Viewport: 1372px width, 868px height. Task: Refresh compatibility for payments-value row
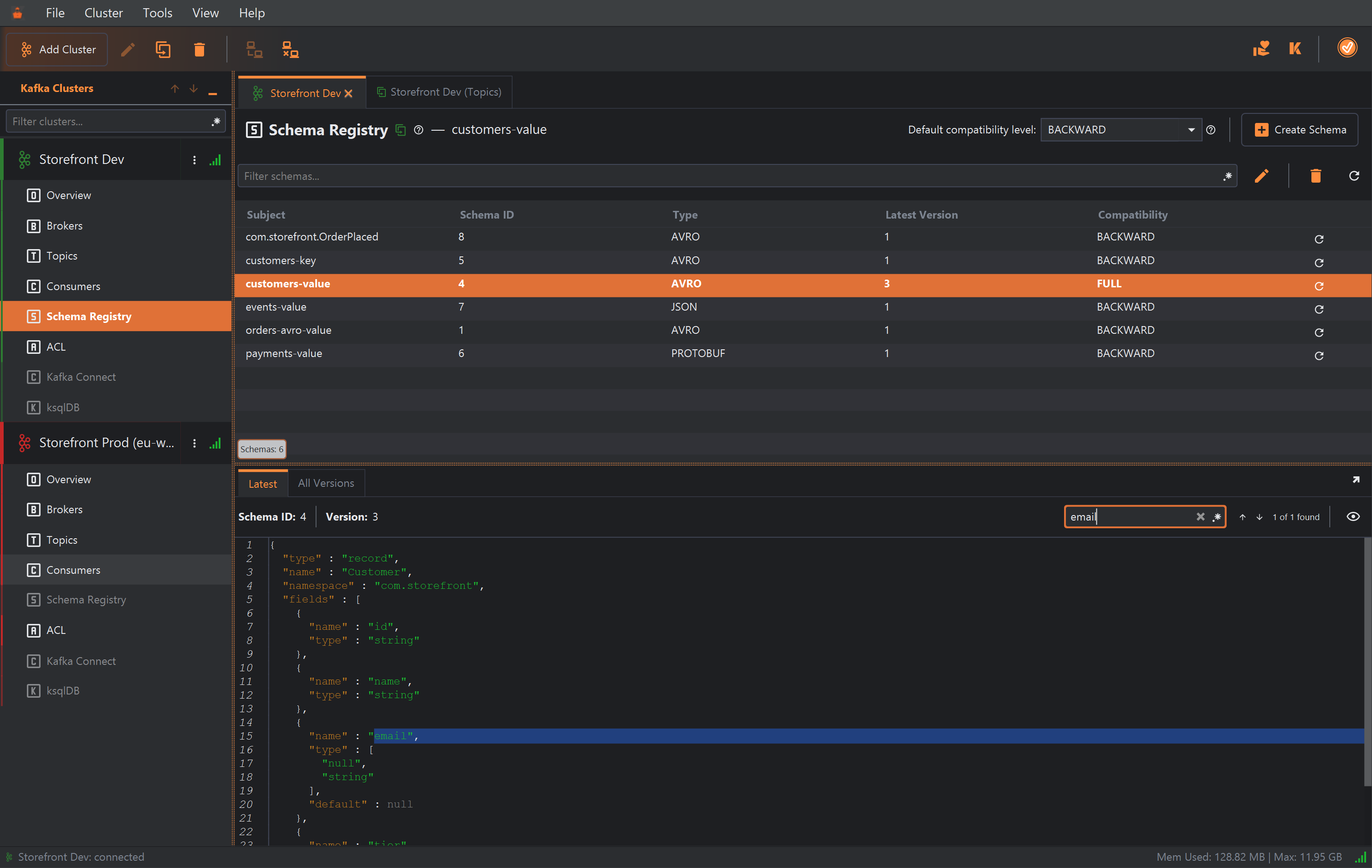(1318, 356)
